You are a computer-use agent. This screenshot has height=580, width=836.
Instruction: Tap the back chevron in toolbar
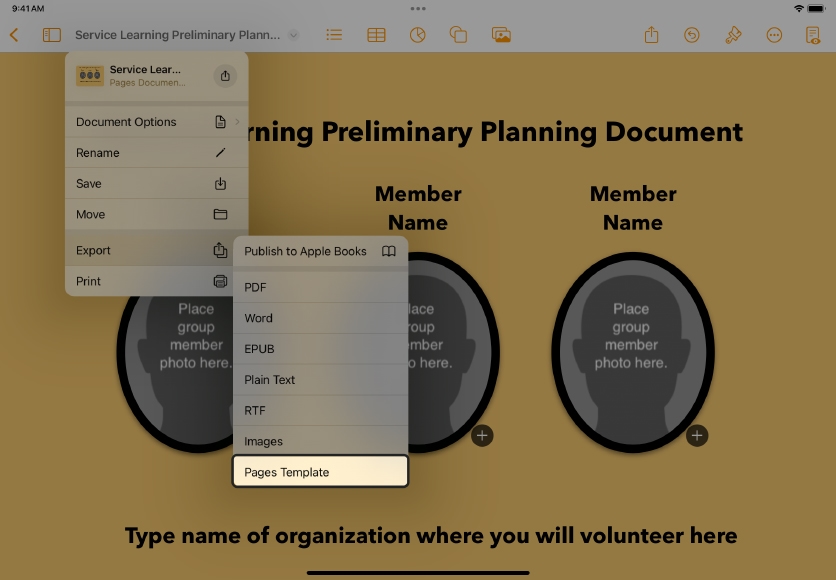tap(14, 35)
